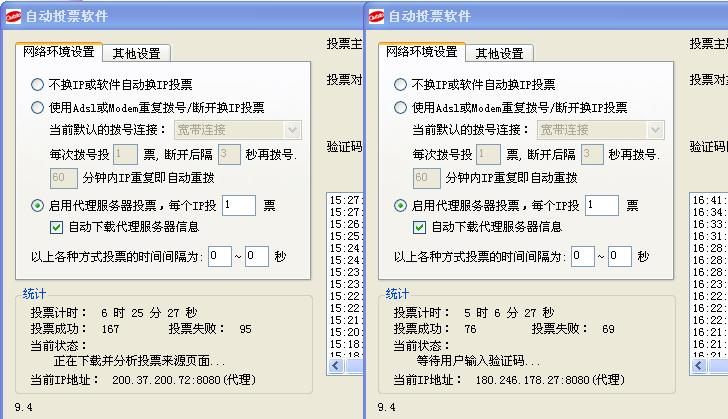Screen dimensions: 728x419
Task: Click 16:31 log entry in right window
Action: (710, 236)
